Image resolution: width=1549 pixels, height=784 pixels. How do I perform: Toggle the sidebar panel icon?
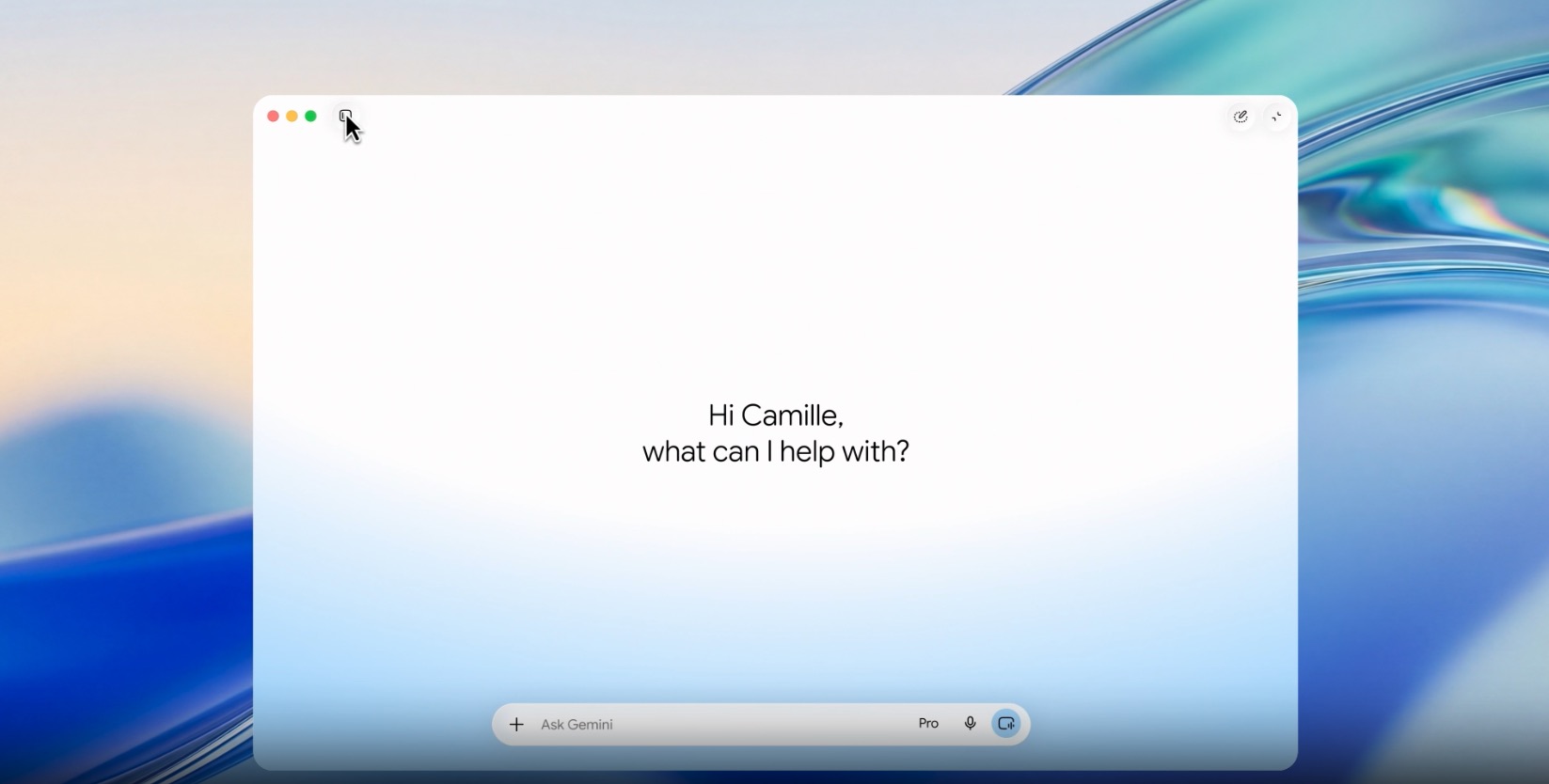coord(345,116)
